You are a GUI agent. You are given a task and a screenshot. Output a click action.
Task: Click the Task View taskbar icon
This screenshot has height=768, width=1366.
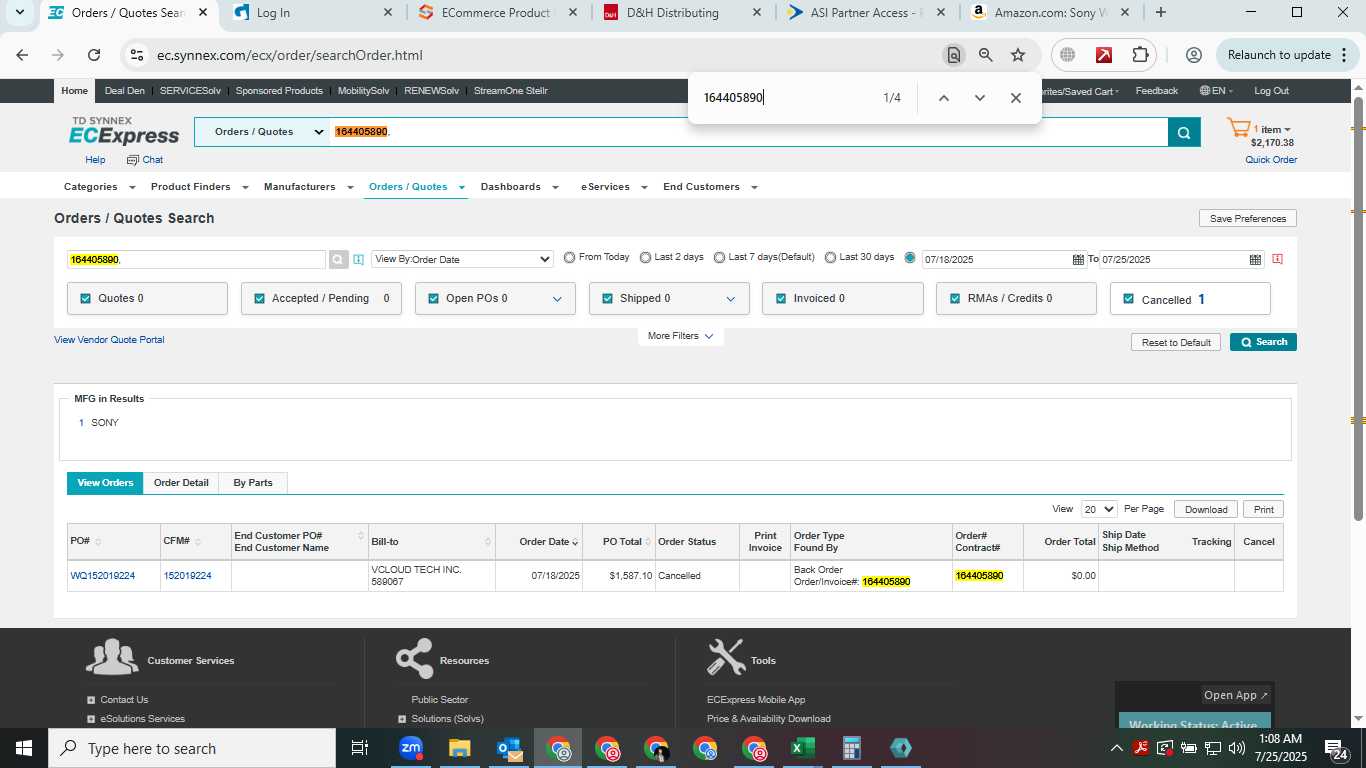tap(360, 748)
